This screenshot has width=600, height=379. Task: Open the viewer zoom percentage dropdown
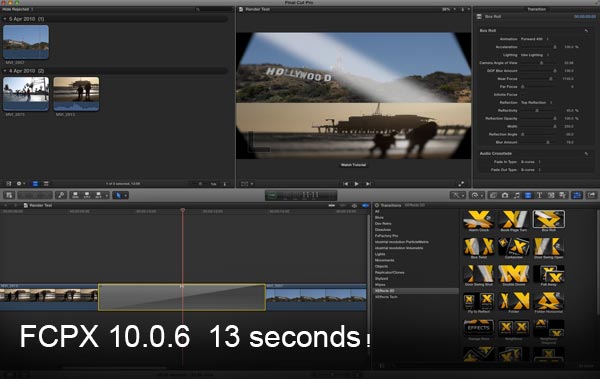(448, 9)
